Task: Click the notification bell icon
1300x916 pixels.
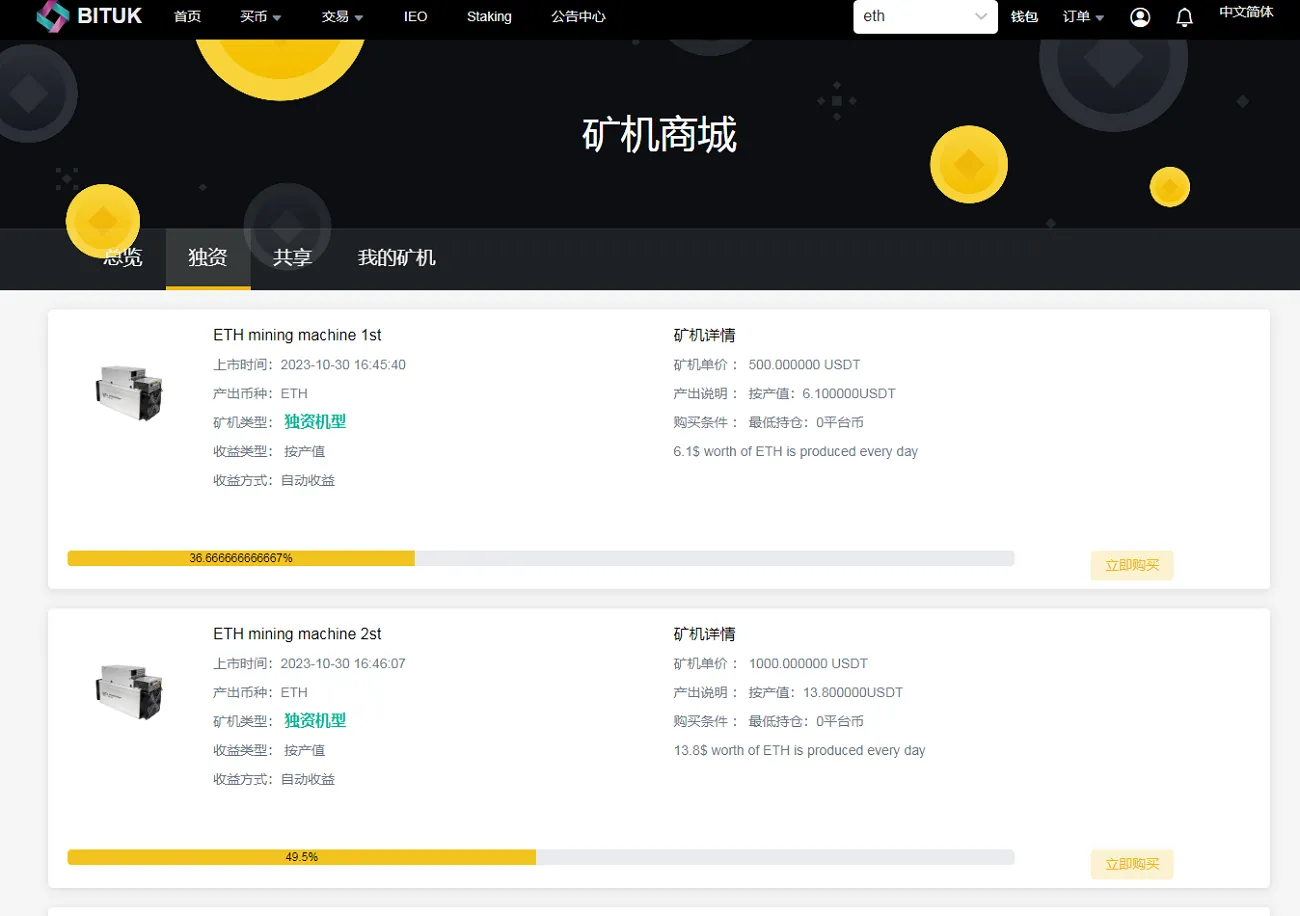Action: [1184, 16]
